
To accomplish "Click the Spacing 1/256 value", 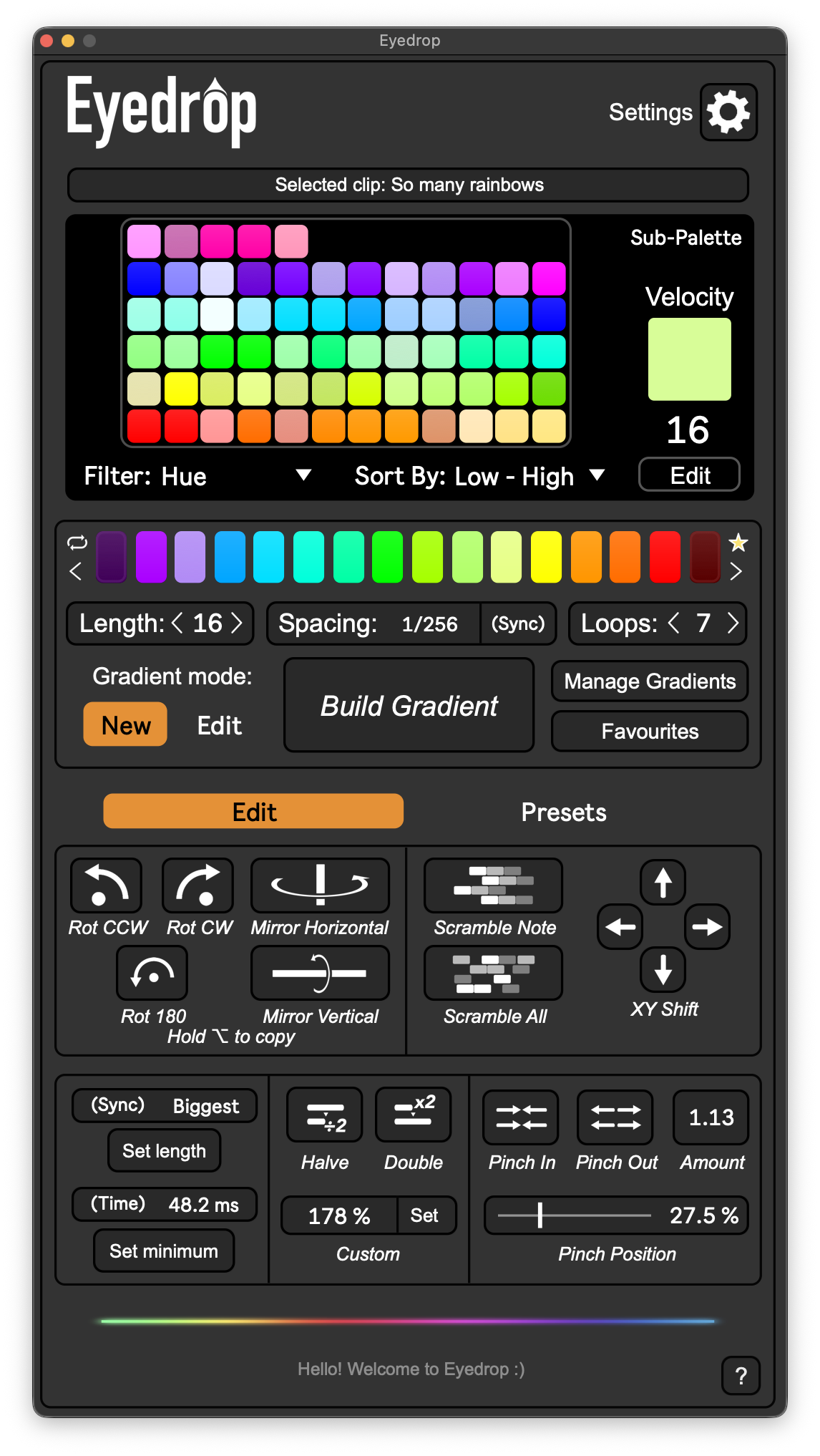I will click(x=429, y=624).
